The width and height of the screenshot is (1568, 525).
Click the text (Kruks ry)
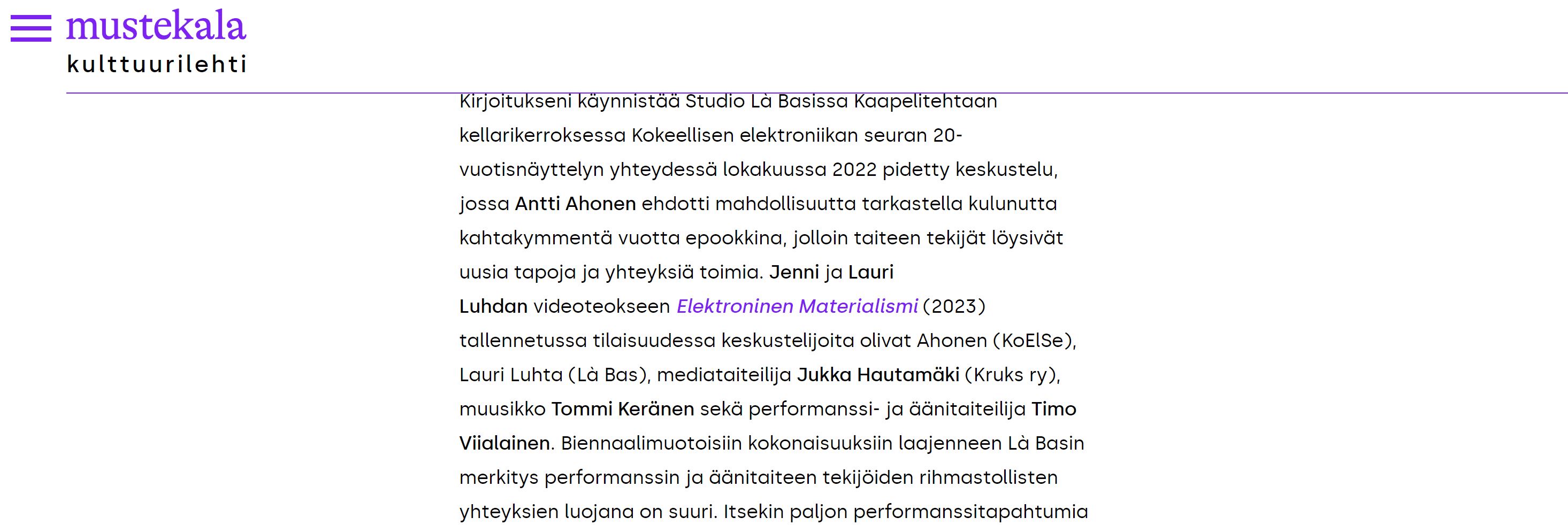click(1013, 375)
